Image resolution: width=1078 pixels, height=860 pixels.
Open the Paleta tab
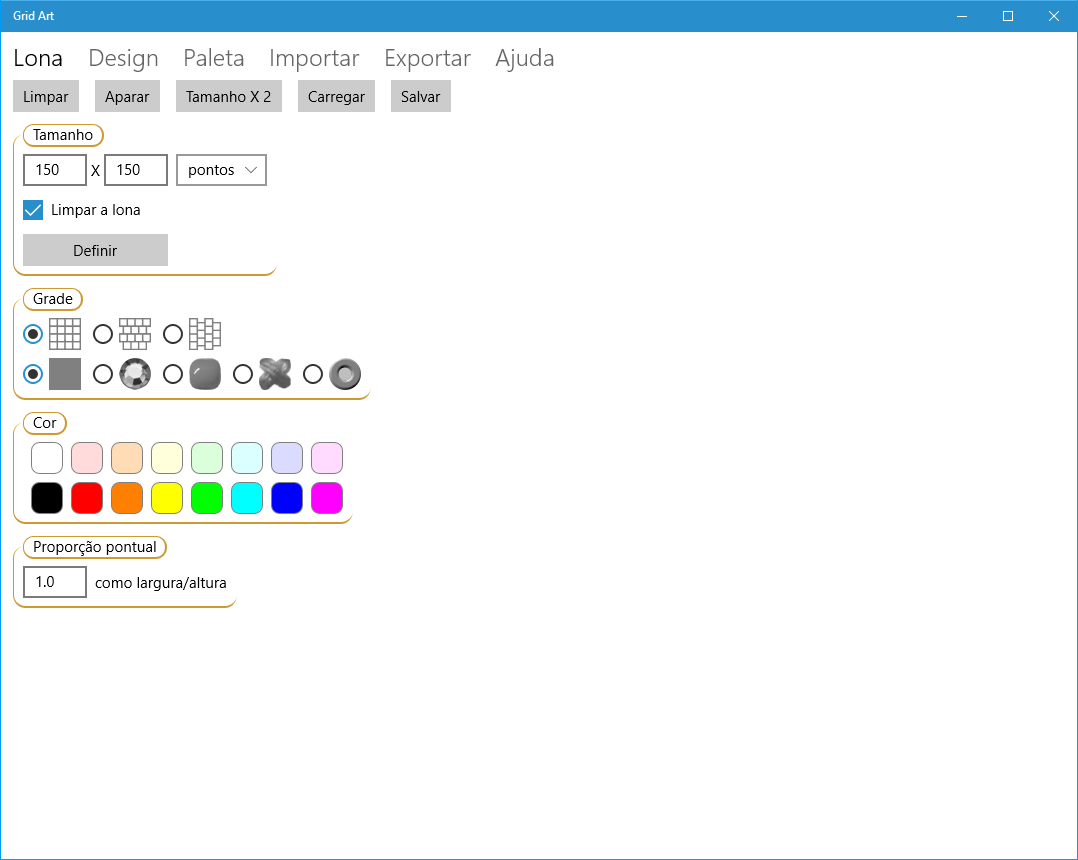tap(214, 58)
